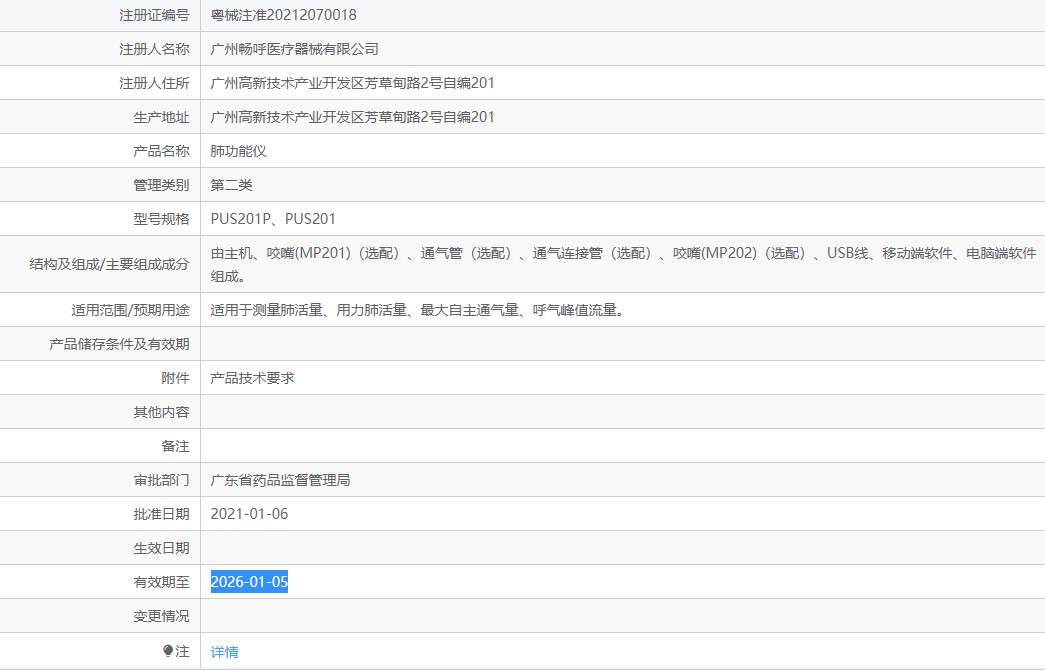Click the 注册人住所 label

pos(154,83)
